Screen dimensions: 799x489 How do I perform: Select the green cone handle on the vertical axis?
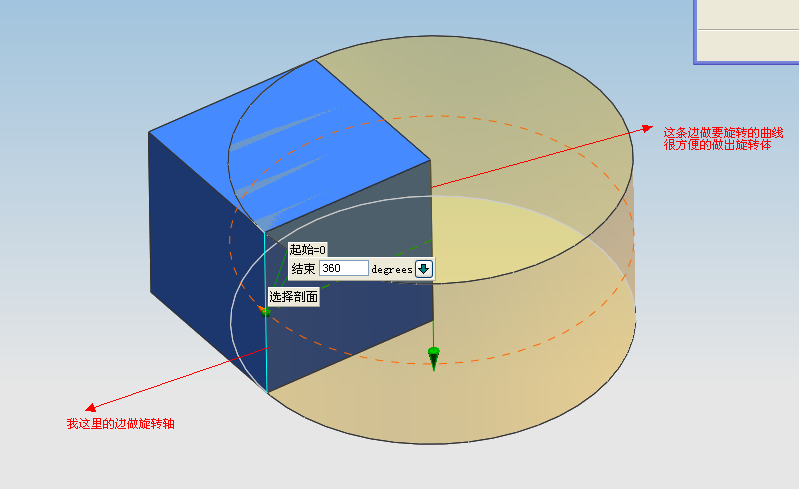[x=434, y=359]
